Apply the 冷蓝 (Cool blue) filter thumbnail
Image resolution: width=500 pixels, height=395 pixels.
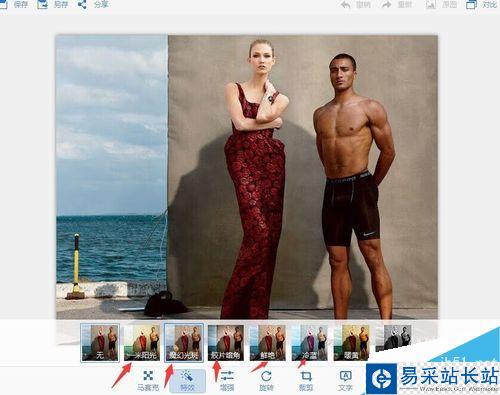coord(310,343)
